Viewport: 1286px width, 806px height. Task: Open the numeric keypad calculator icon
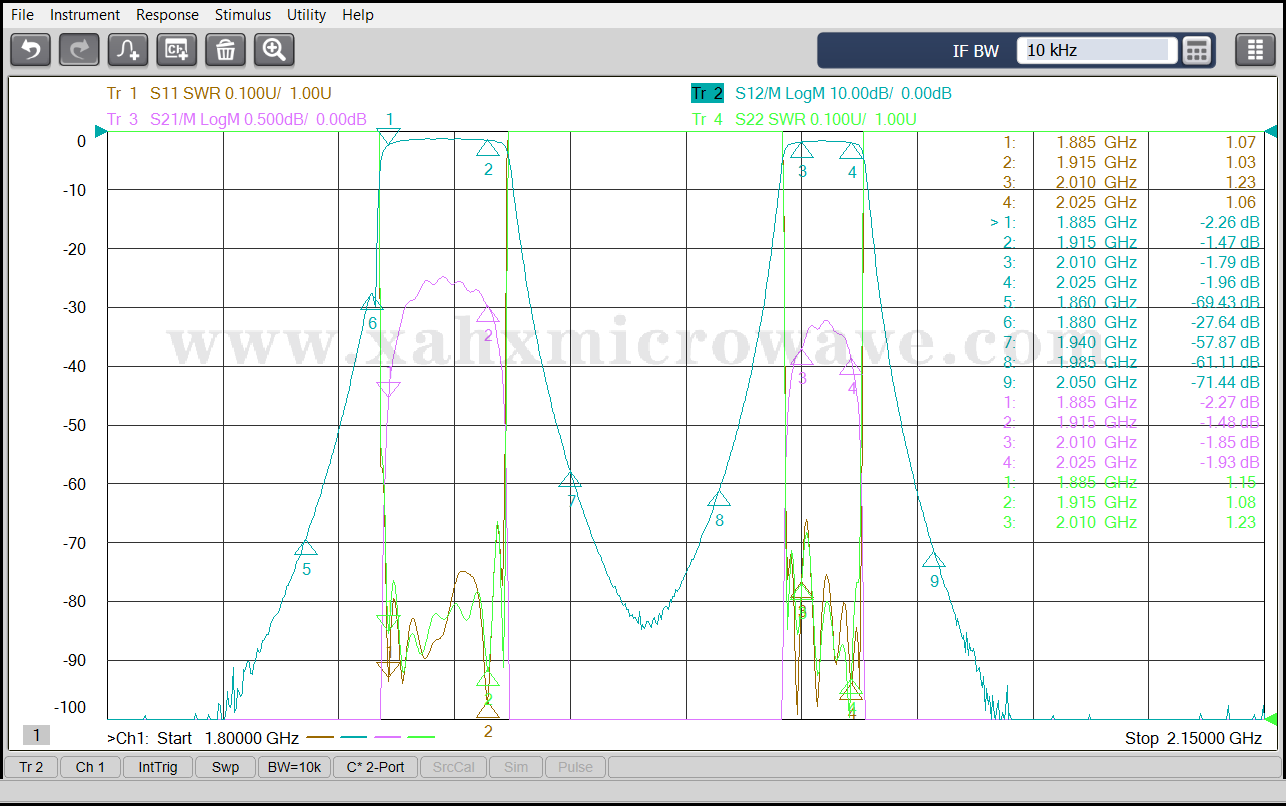tap(1197, 50)
